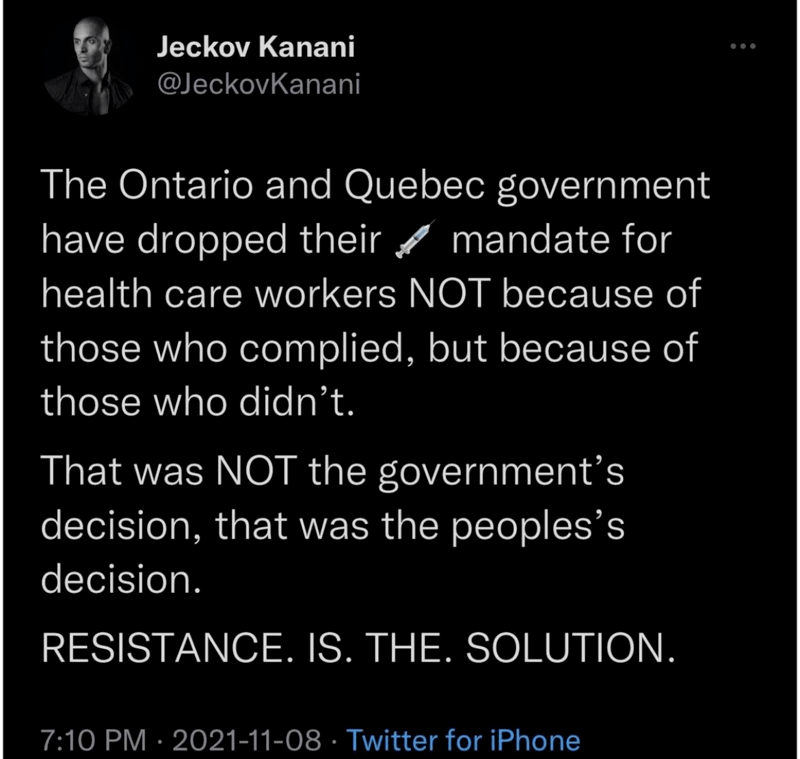Open the tweet's more options menu
Image resolution: width=800 pixels, height=759 pixels.
click(x=740, y=47)
